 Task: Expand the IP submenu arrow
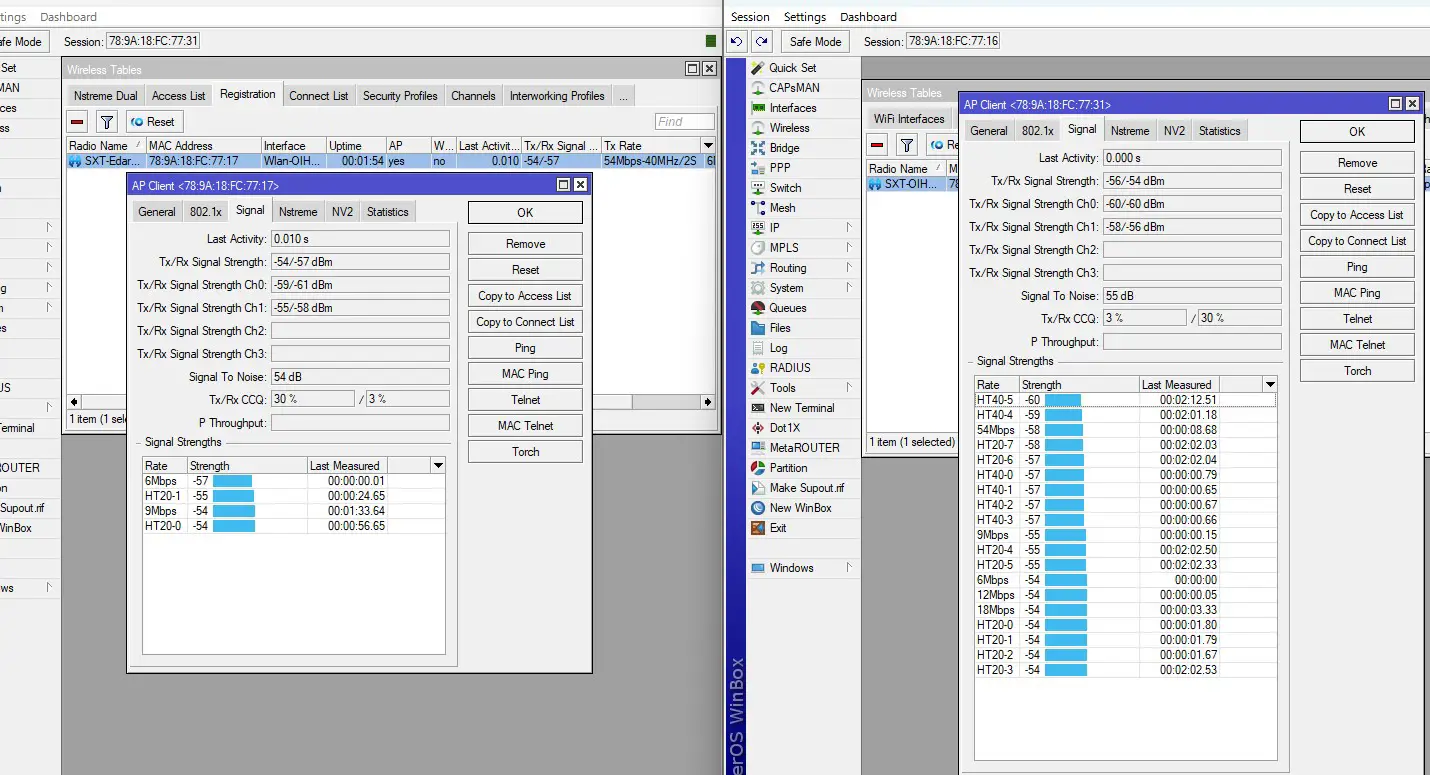(x=849, y=228)
